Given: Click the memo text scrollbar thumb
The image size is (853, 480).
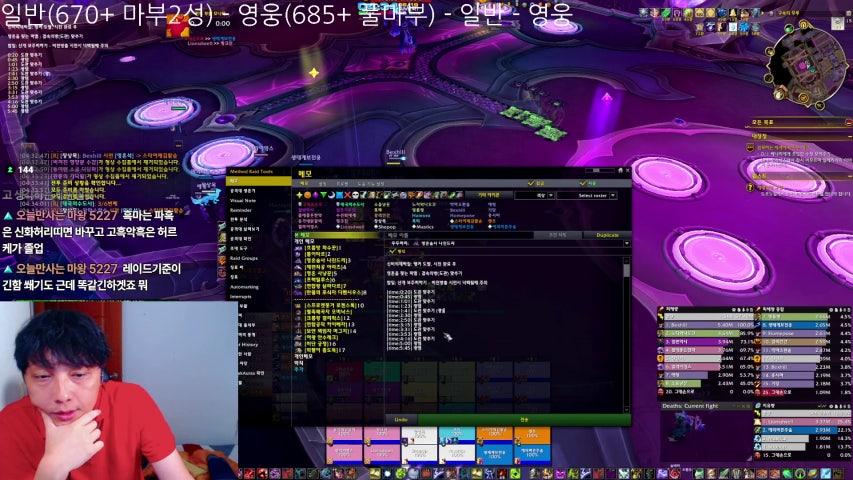Looking at the screenshot, I should pos(627,270).
